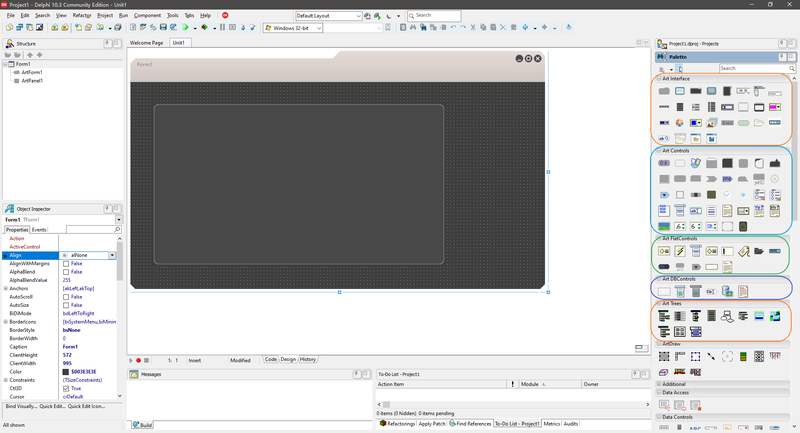Image resolution: width=800 pixels, height=433 pixels.
Task: Open the Refactor menu
Action: [82, 15]
